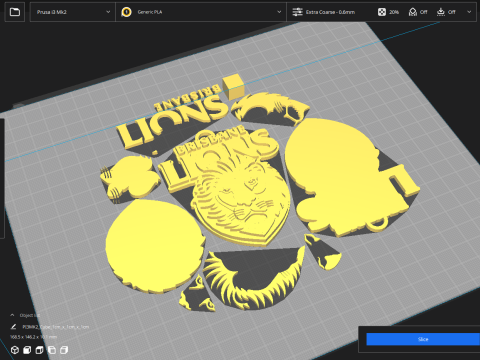This screenshot has width=480, height=360.
Task: Open file with the folder icon
Action: point(15,12)
